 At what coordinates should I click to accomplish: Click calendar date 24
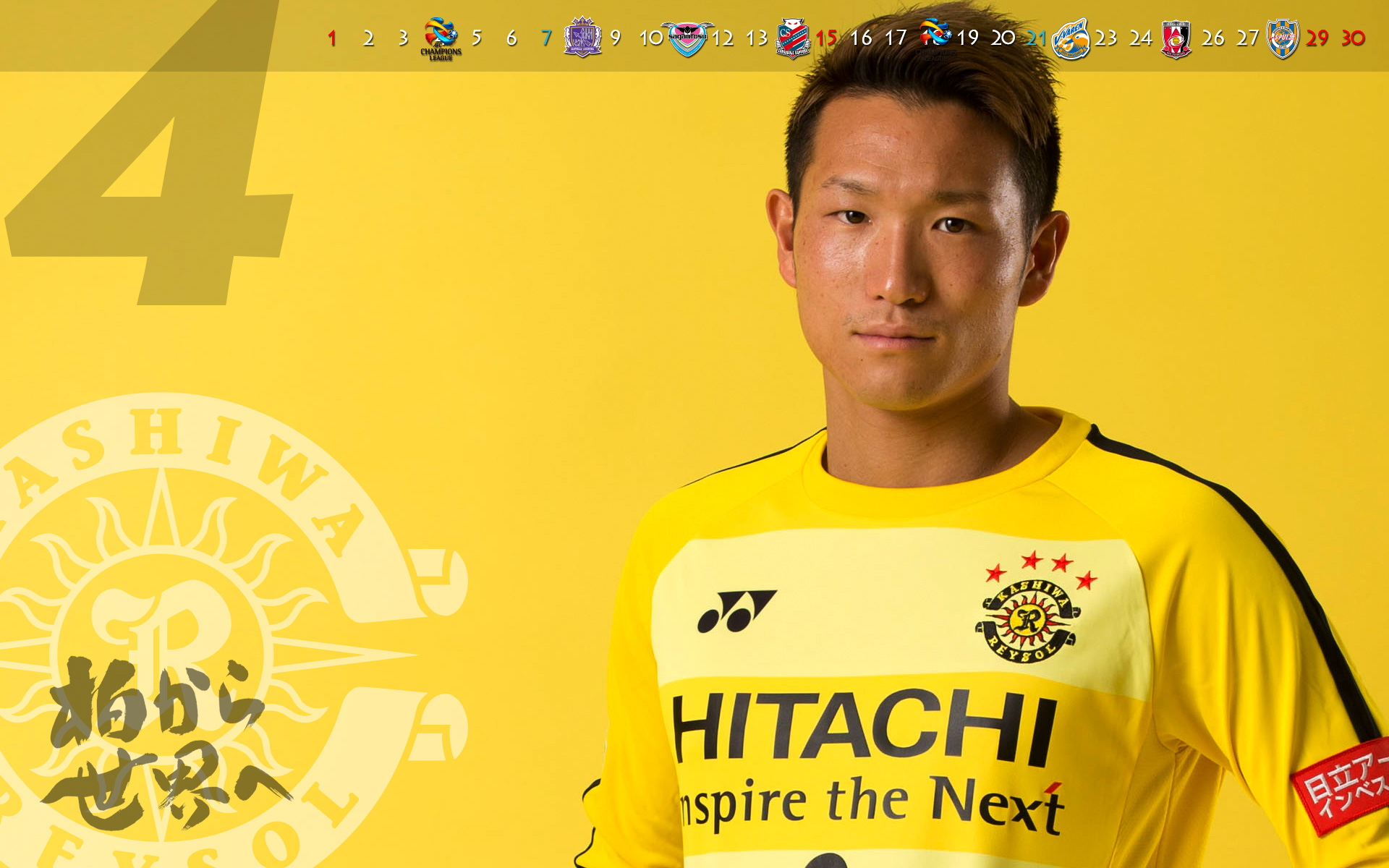tap(1141, 38)
